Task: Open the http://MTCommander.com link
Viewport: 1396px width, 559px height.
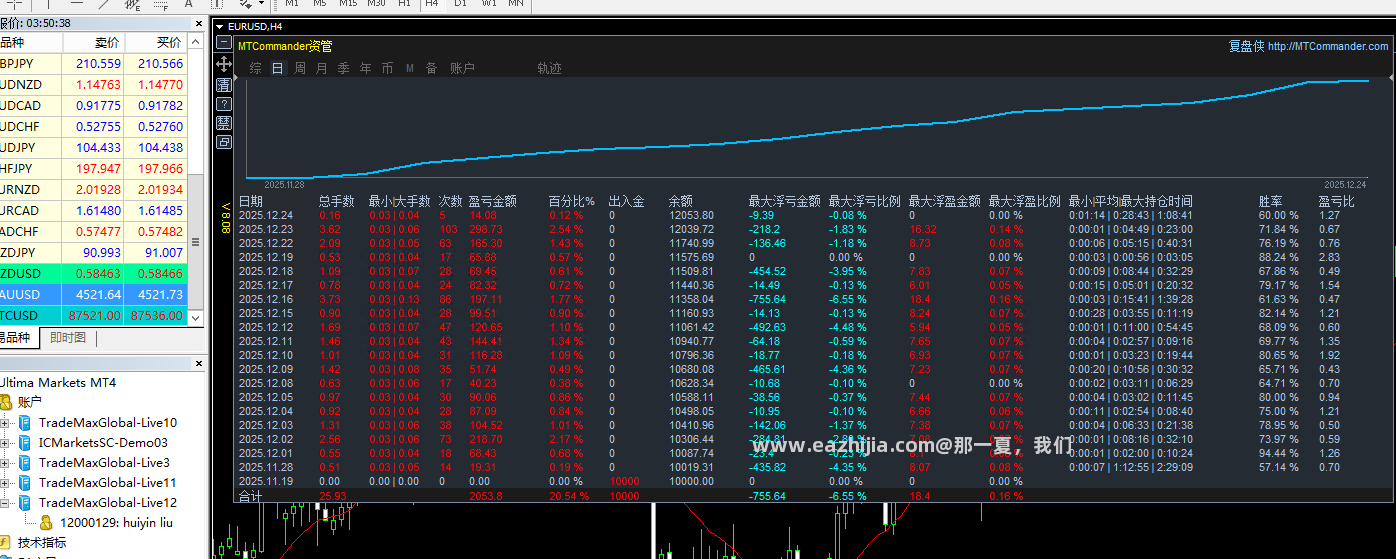Action: point(1328,46)
